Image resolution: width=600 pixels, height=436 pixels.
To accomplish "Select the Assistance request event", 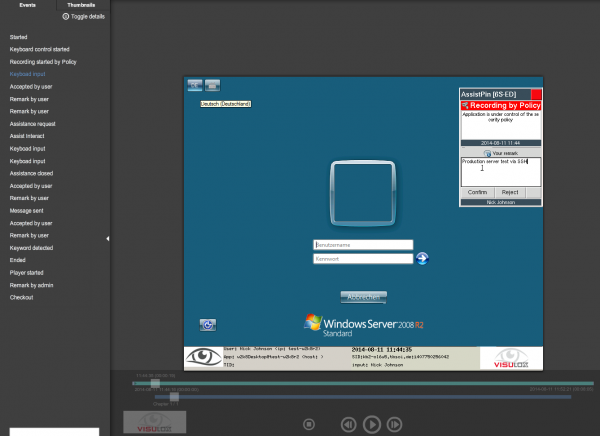I will (33, 124).
